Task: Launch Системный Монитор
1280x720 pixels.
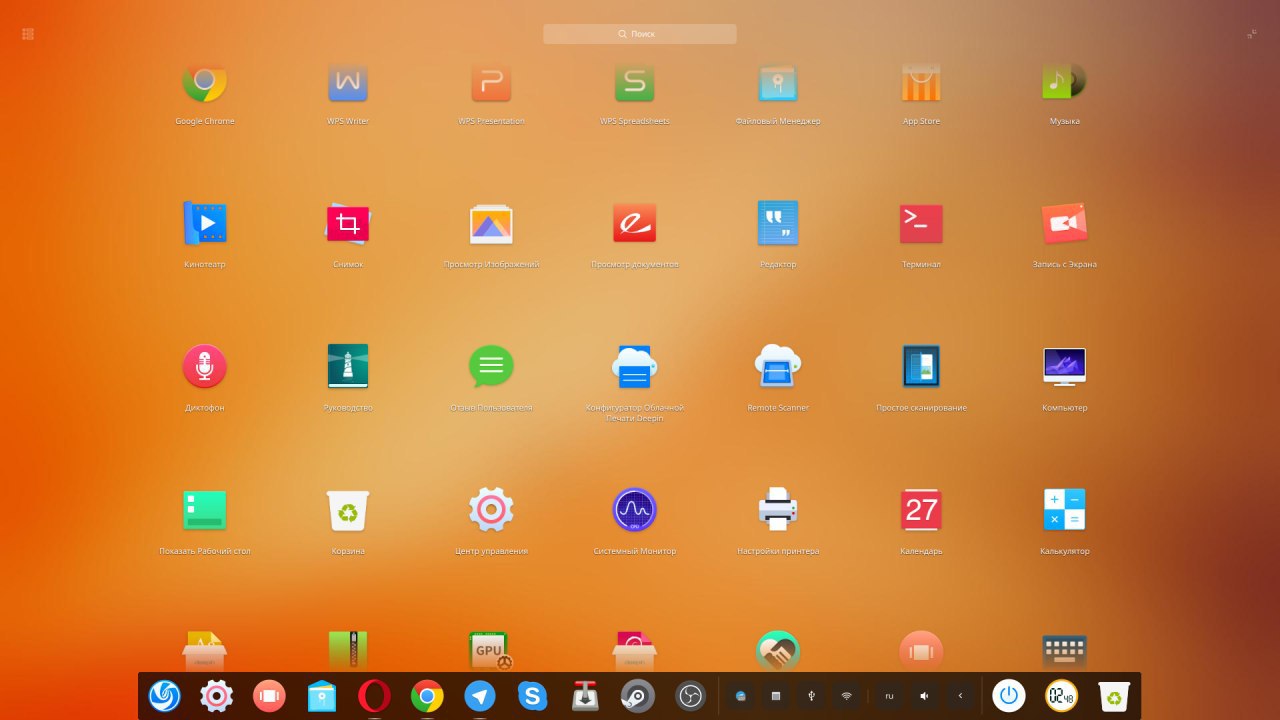Action: (x=634, y=510)
